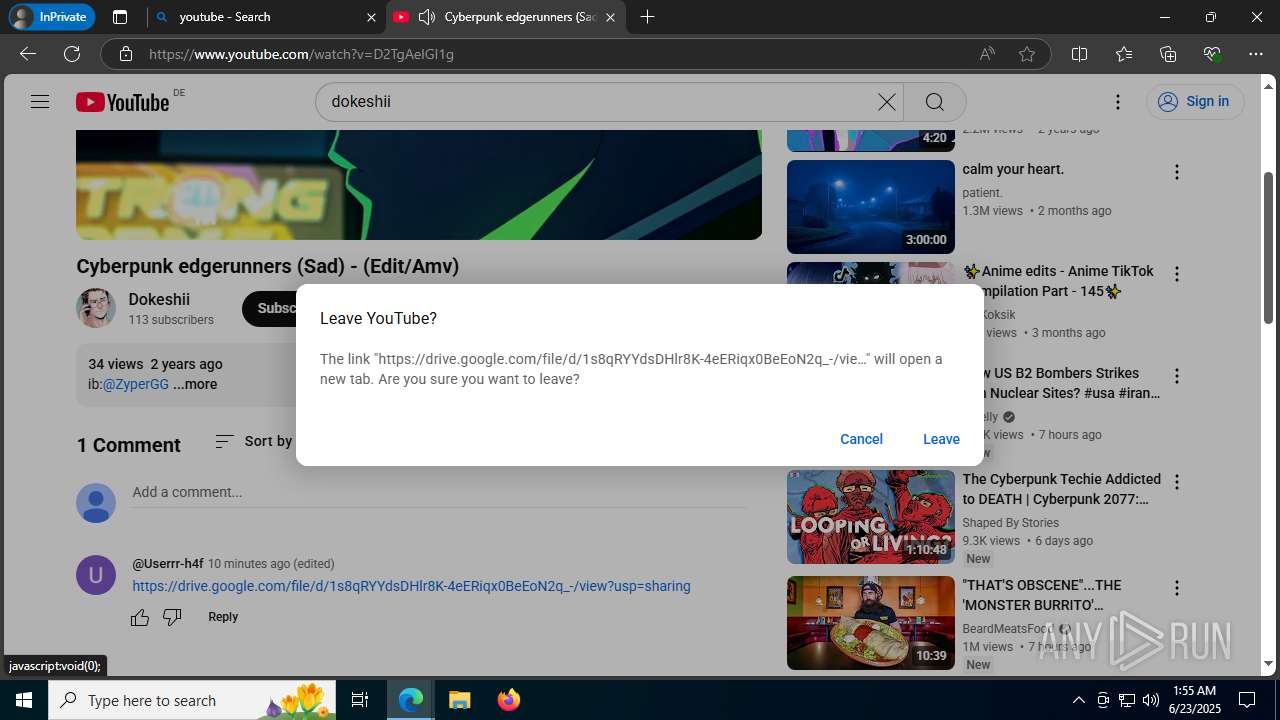Image resolution: width=1280 pixels, height=720 pixels.
Task: Subscribe to the Dokeshii channel
Action: 270,308
